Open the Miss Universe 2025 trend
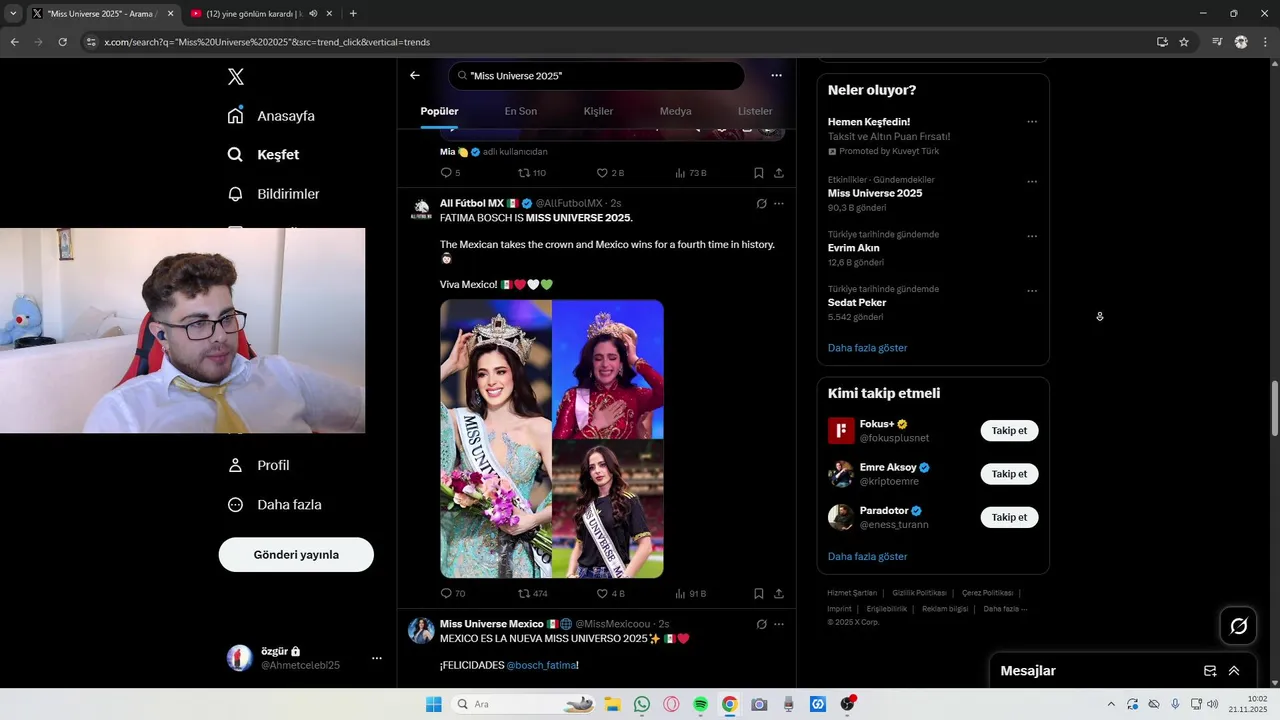The height and width of the screenshot is (720, 1280). point(875,193)
